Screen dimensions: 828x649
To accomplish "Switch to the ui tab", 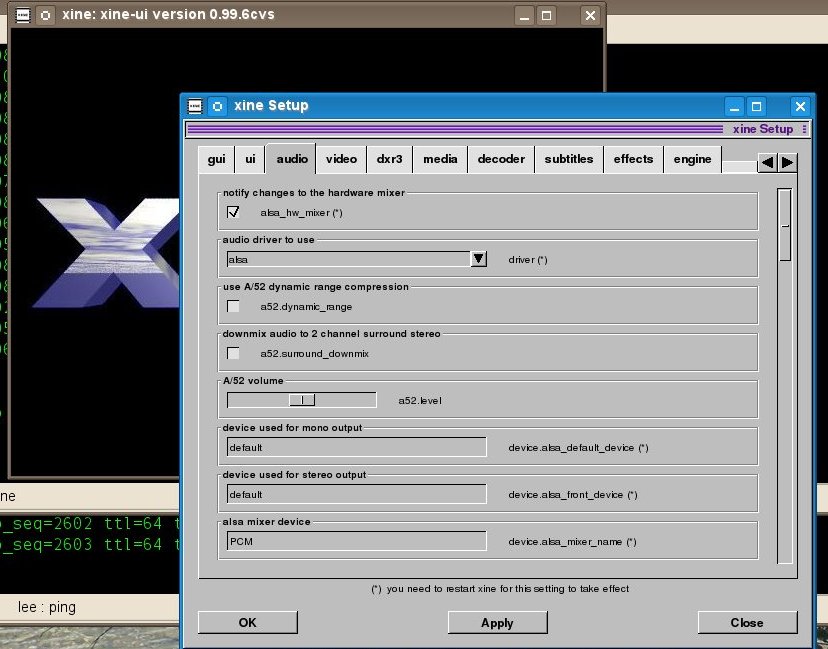I will pos(250,159).
